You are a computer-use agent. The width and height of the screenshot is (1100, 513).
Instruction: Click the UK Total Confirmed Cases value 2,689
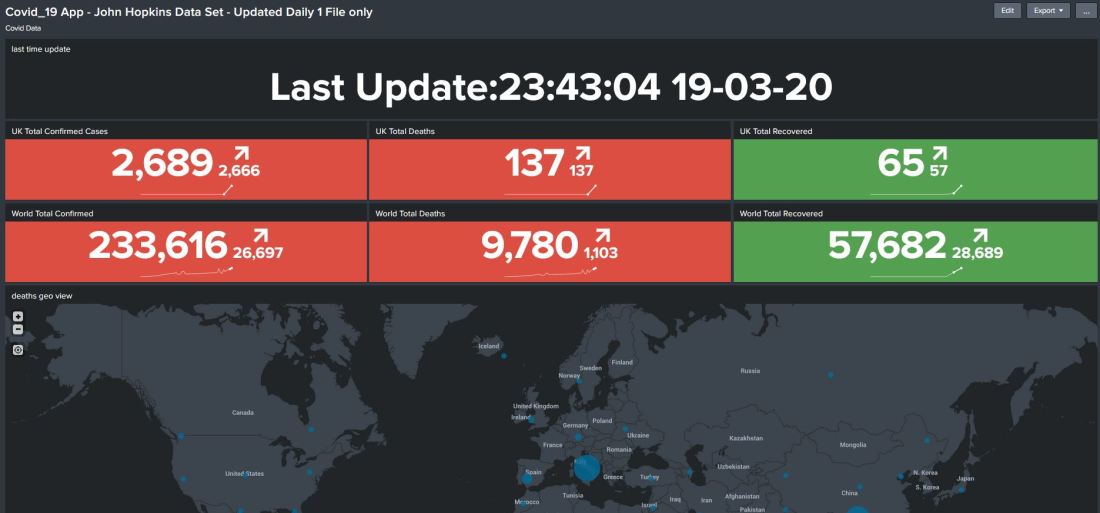(162, 164)
